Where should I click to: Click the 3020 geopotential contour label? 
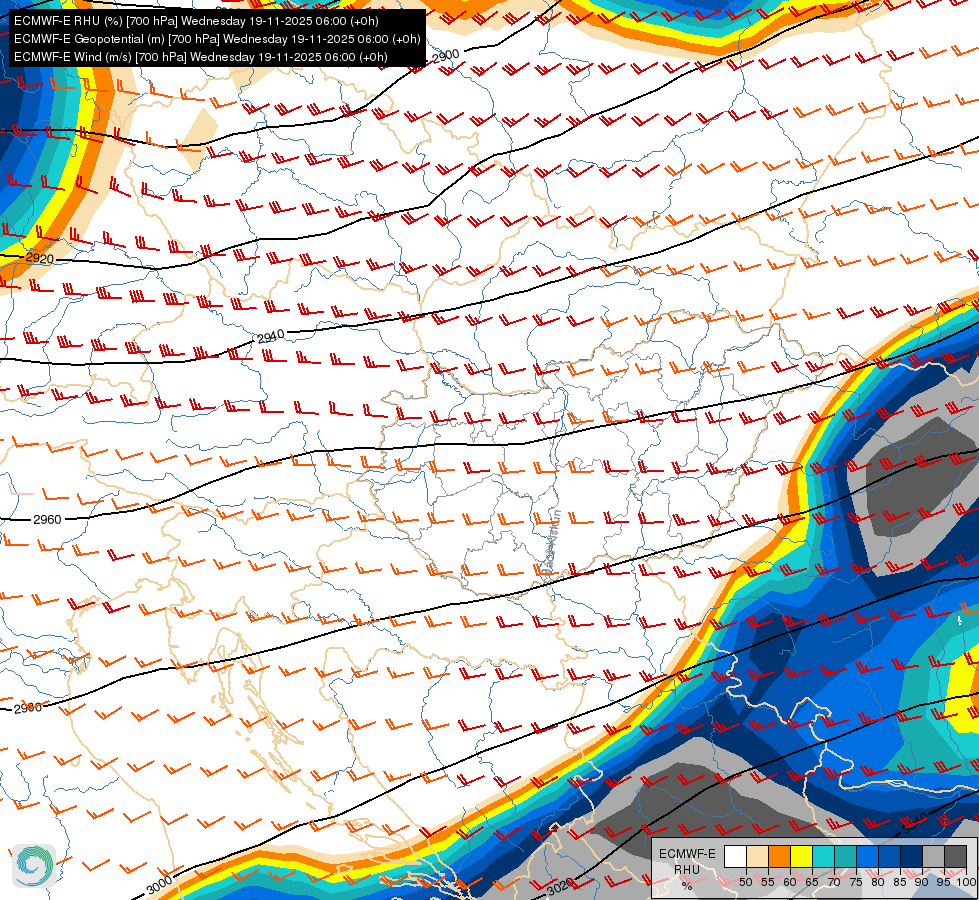pyautogui.click(x=559, y=886)
